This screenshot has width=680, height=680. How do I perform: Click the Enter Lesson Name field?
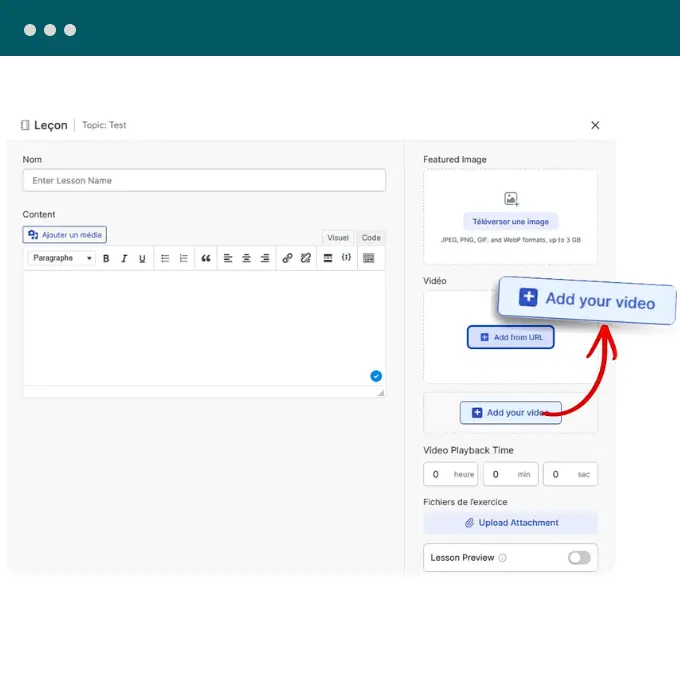pyautogui.click(x=204, y=180)
